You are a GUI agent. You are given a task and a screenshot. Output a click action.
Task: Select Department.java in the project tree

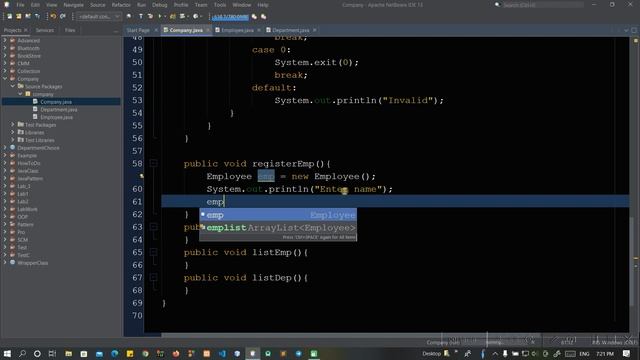tap(59, 109)
